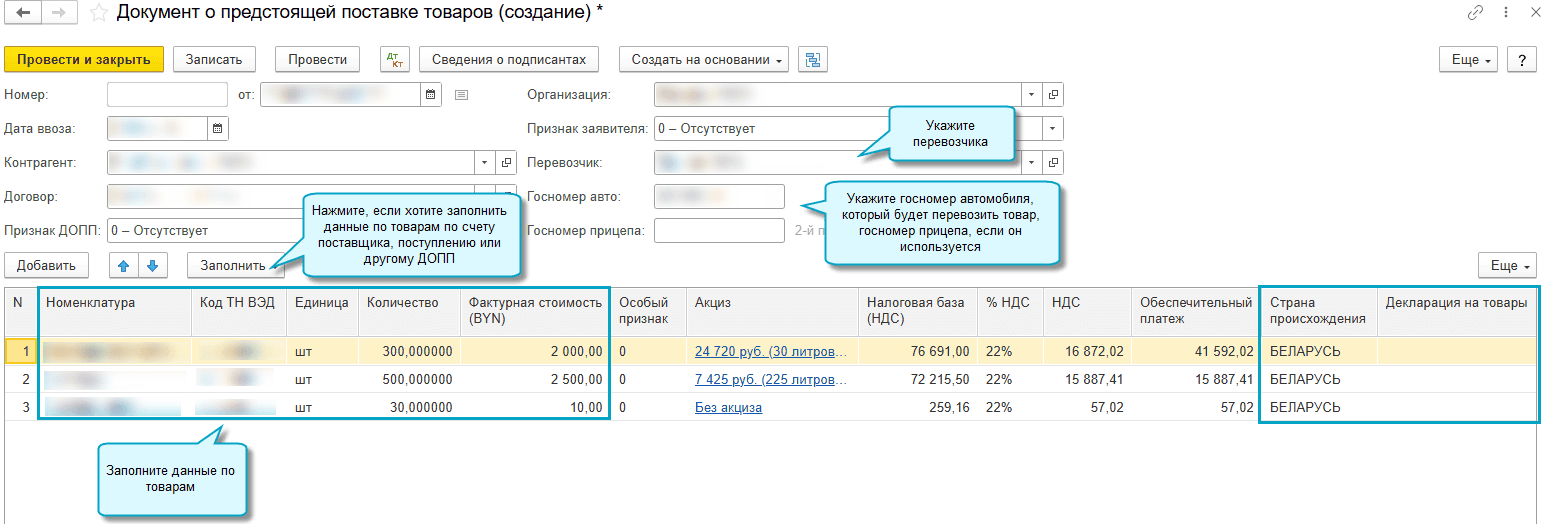This screenshot has height=524, width=1547.
Task: Click Добавить to add a row
Action: pyautogui.click(x=46, y=265)
